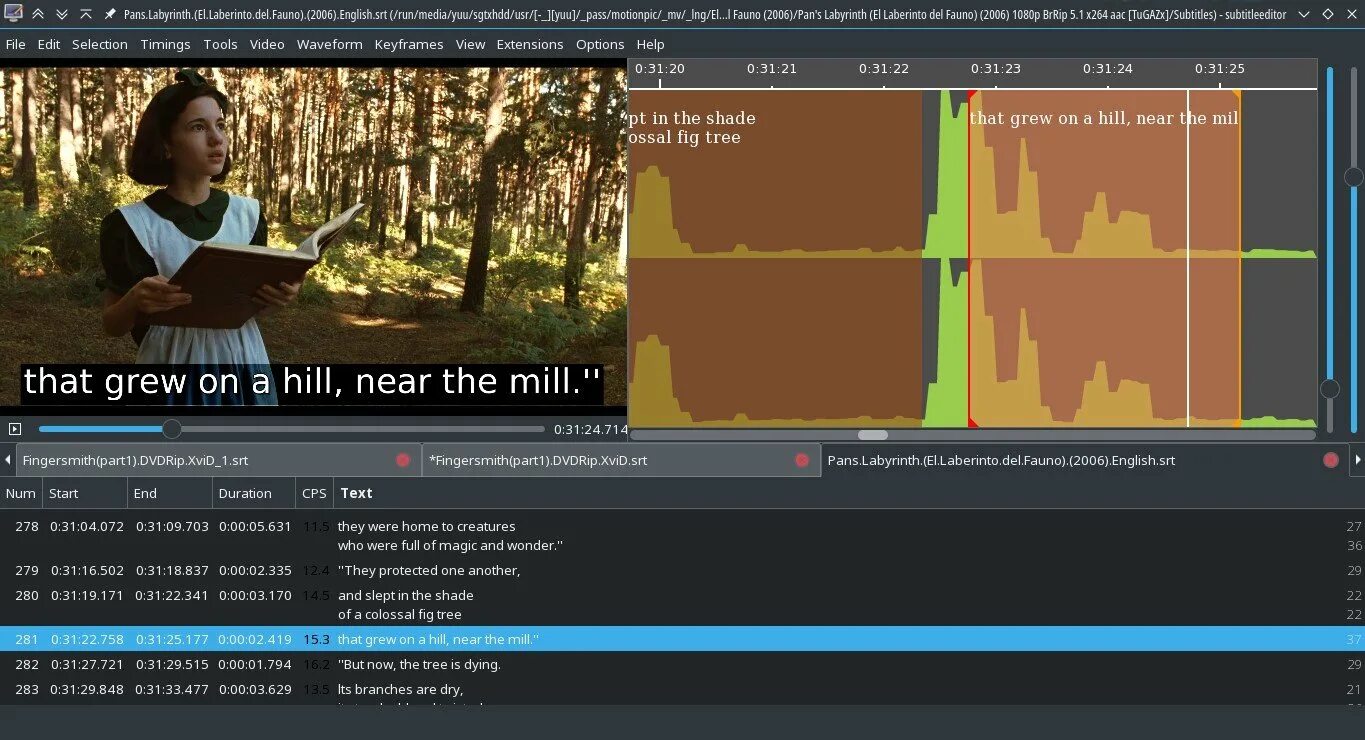Click the CPS column header
Screen dimensions: 1365x740
(314, 493)
